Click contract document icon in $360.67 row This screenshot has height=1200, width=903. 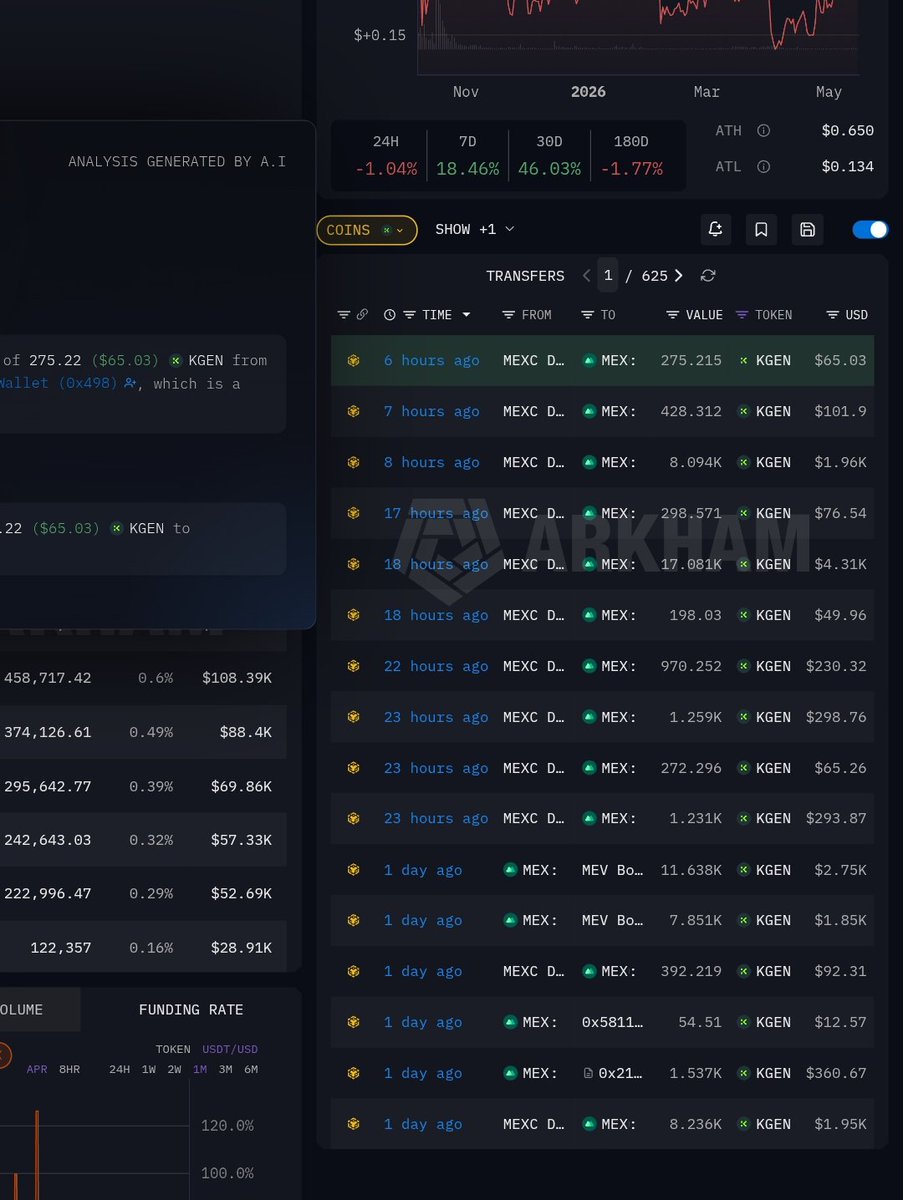click(x=588, y=1074)
